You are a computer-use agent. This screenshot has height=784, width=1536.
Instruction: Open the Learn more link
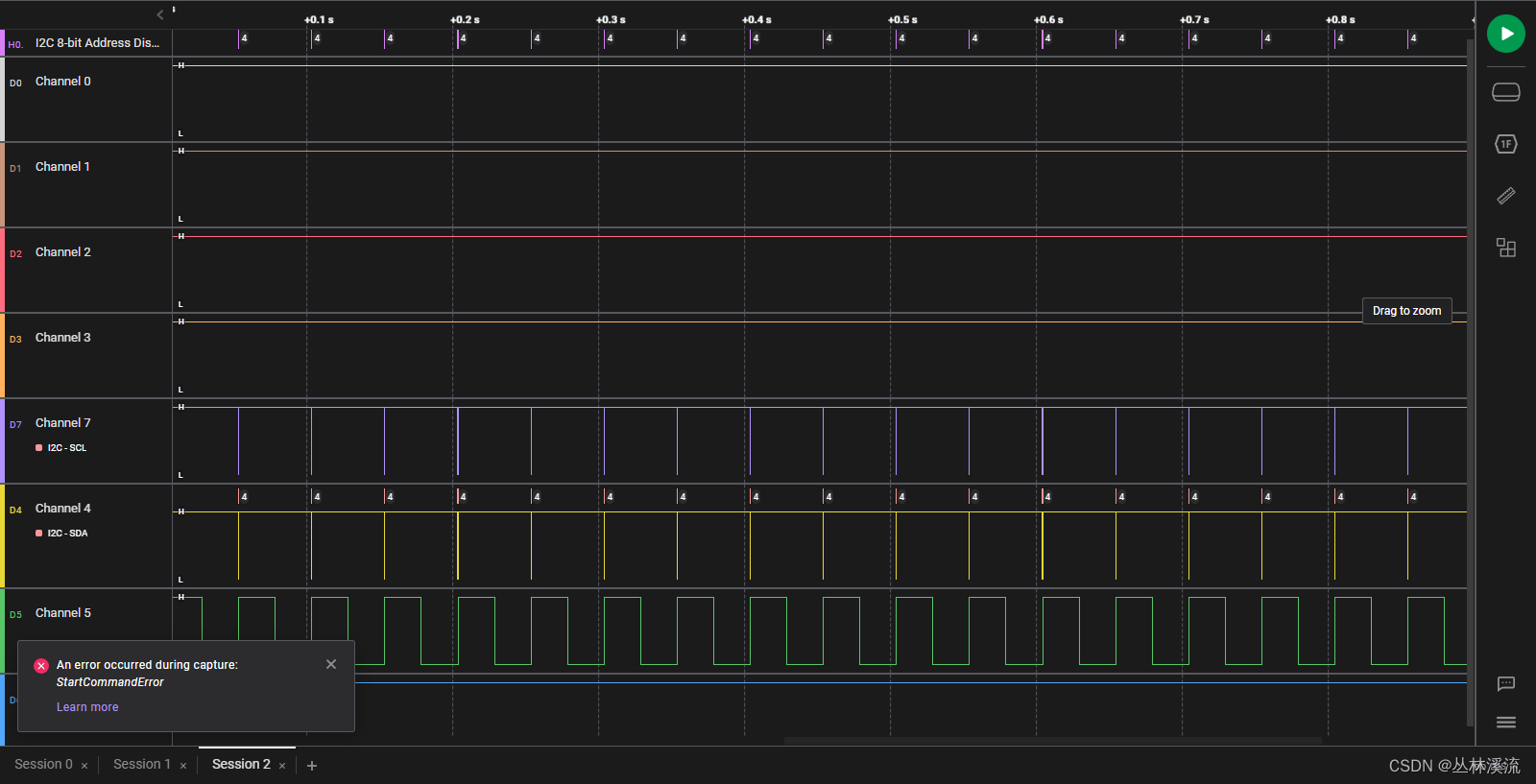[87, 707]
